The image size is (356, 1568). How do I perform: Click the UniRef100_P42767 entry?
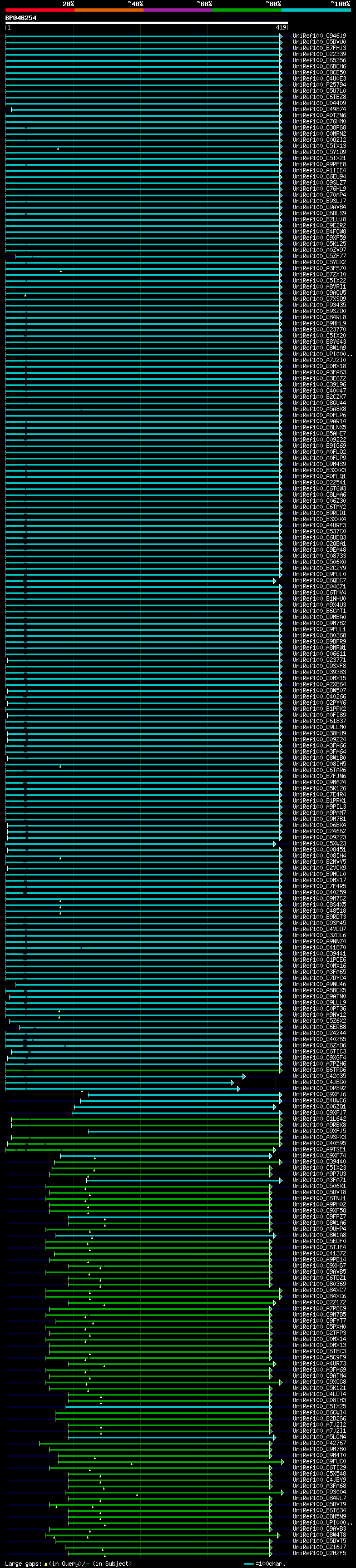click(x=319, y=1443)
